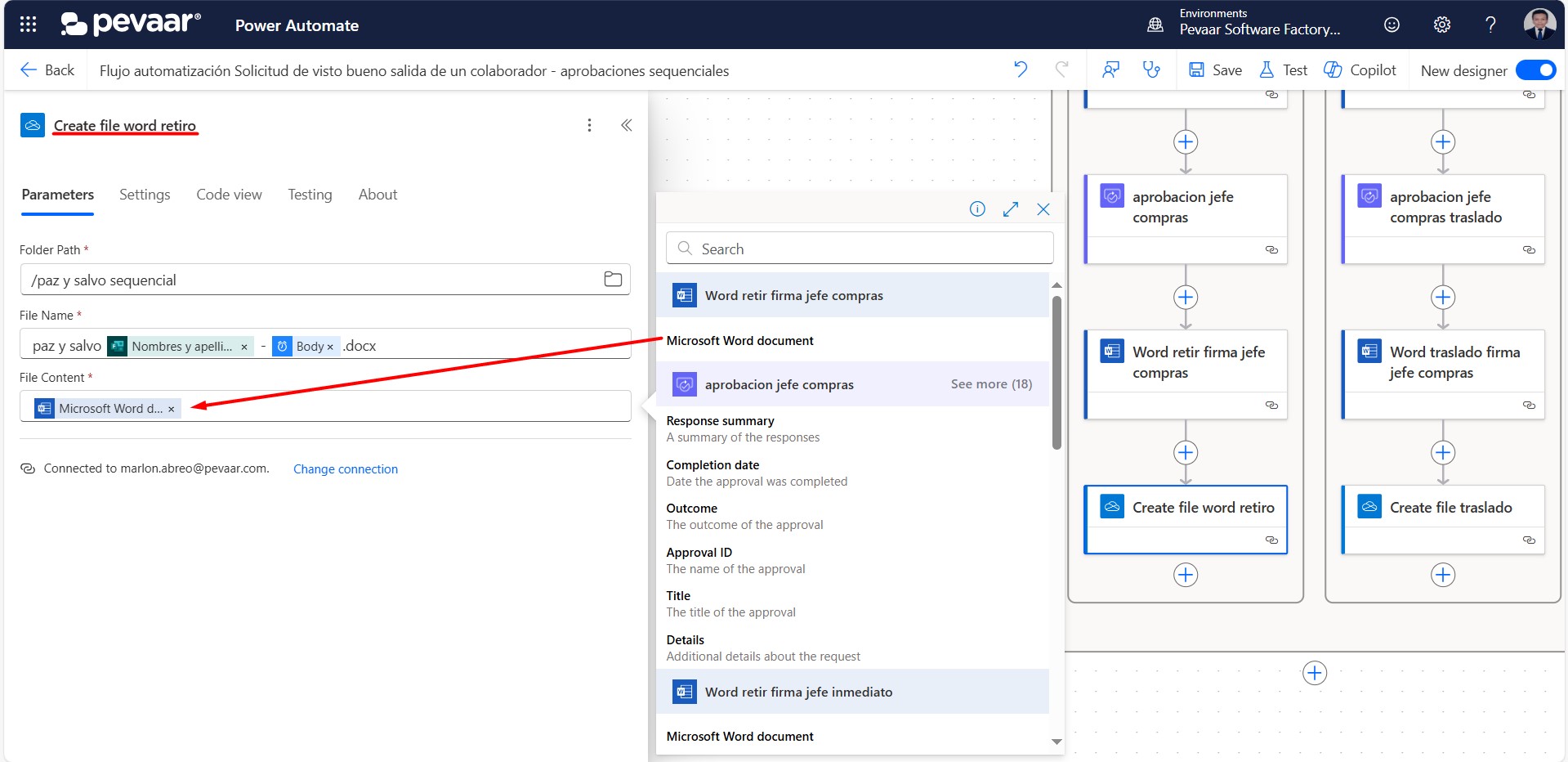Toggle the New designer switch
The width and height of the screenshot is (1568, 762).
[1535, 70]
